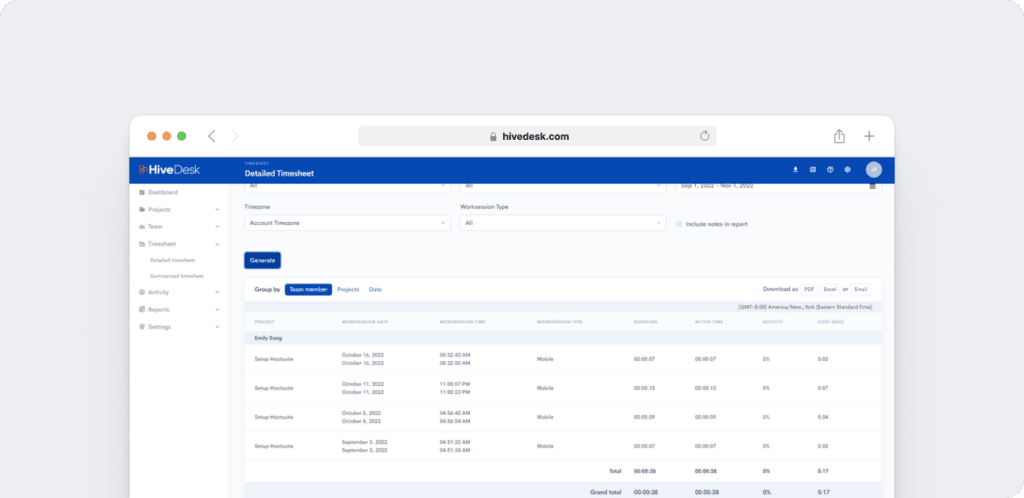This screenshot has width=1024, height=498.
Task: Click the Generate button
Action: pyautogui.click(x=262, y=260)
